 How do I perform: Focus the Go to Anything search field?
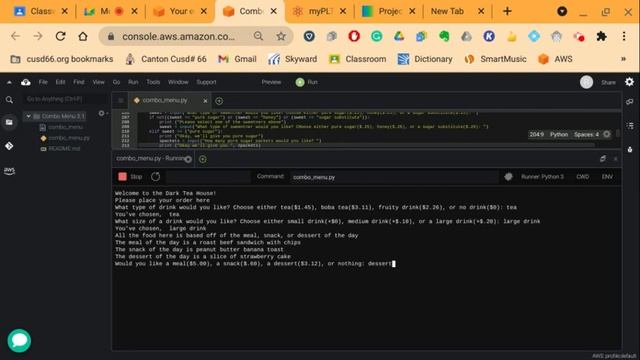[65, 99]
